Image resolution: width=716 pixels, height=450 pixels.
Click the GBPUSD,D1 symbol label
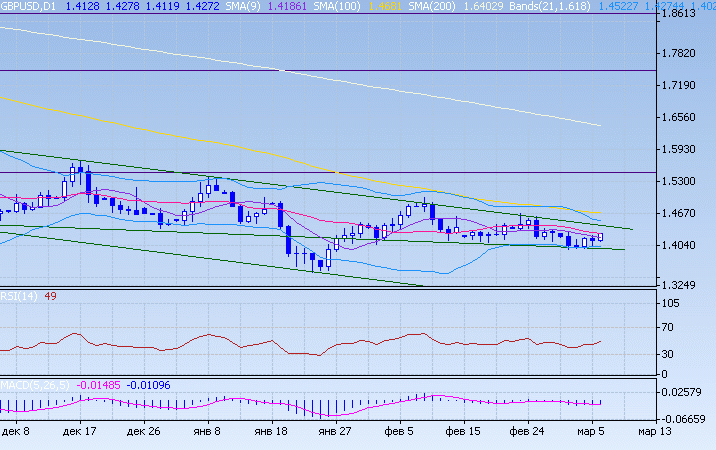pos(29,6)
